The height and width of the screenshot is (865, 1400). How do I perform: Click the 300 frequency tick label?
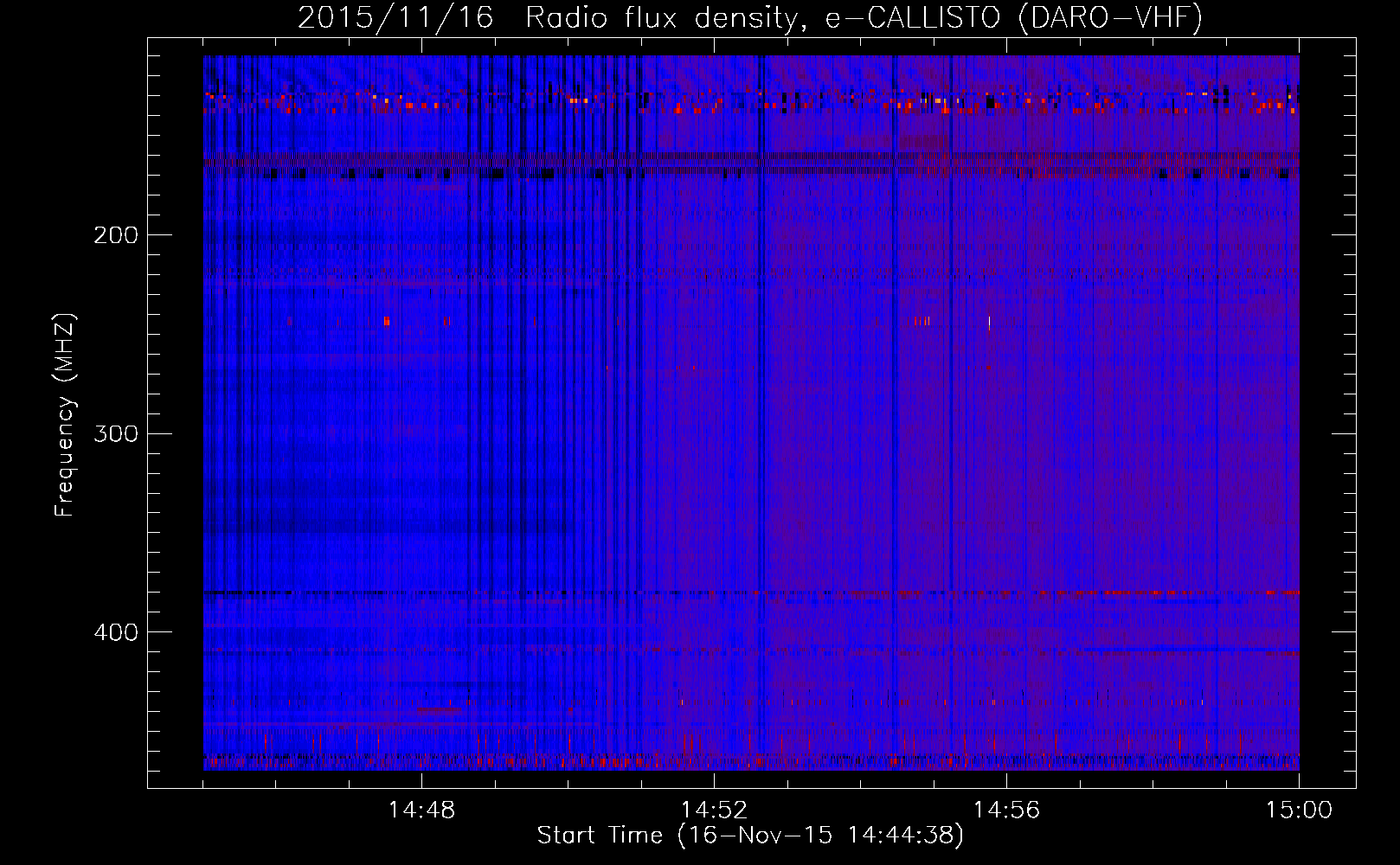coord(116,433)
